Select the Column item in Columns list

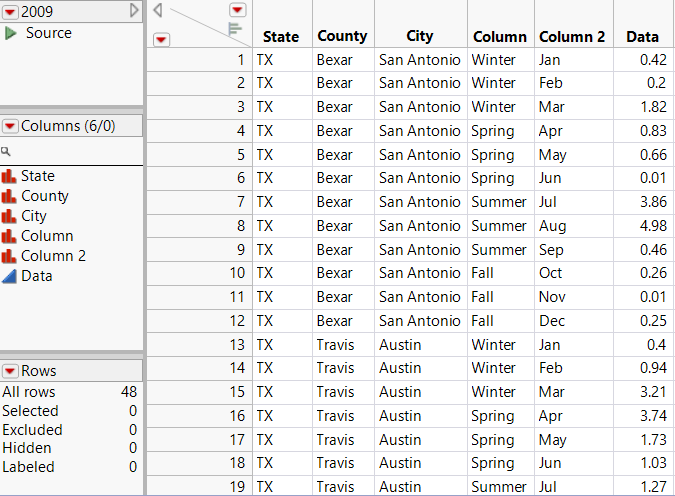click(x=47, y=236)
